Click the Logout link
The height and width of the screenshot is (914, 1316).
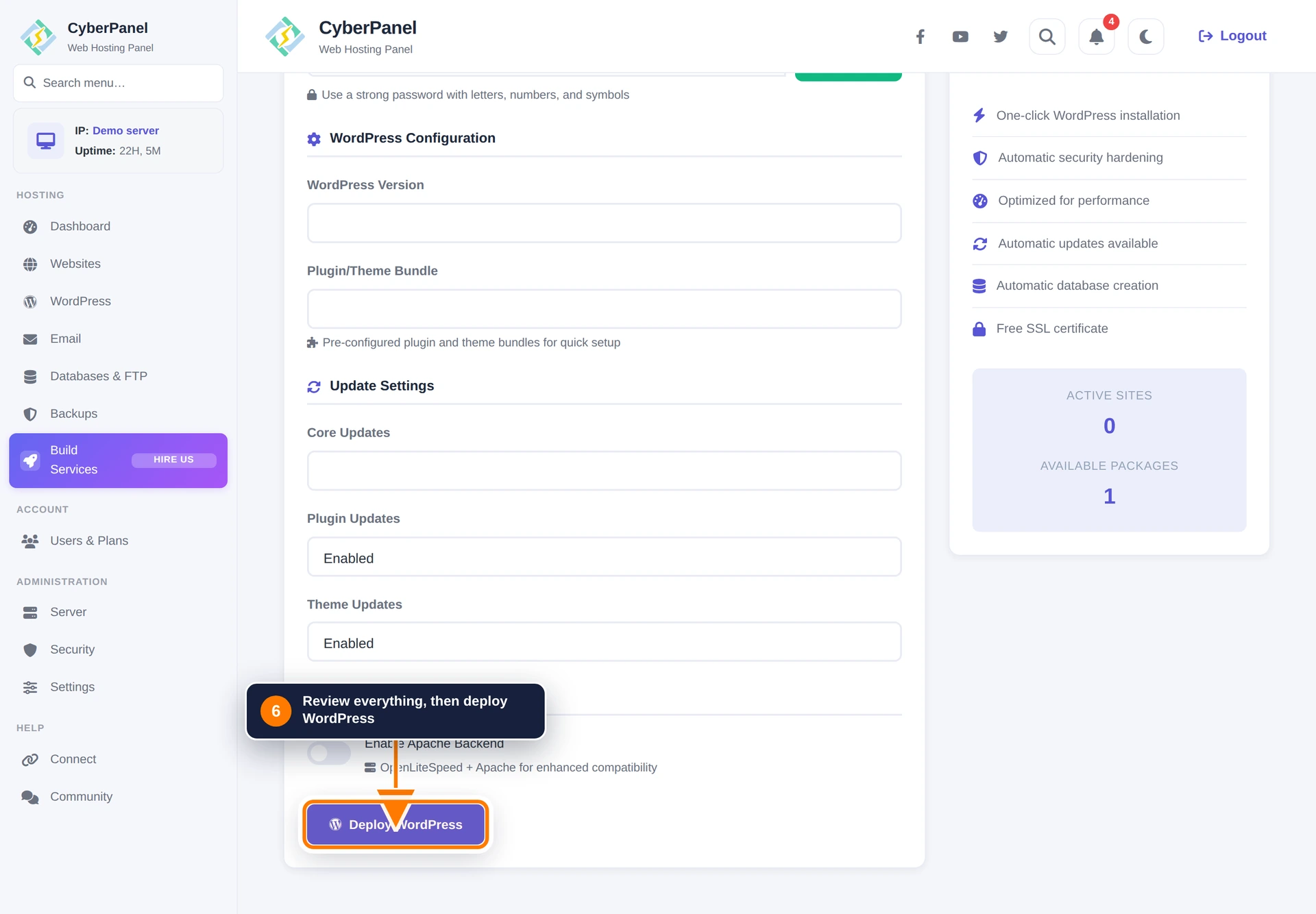coord(1232,36)
